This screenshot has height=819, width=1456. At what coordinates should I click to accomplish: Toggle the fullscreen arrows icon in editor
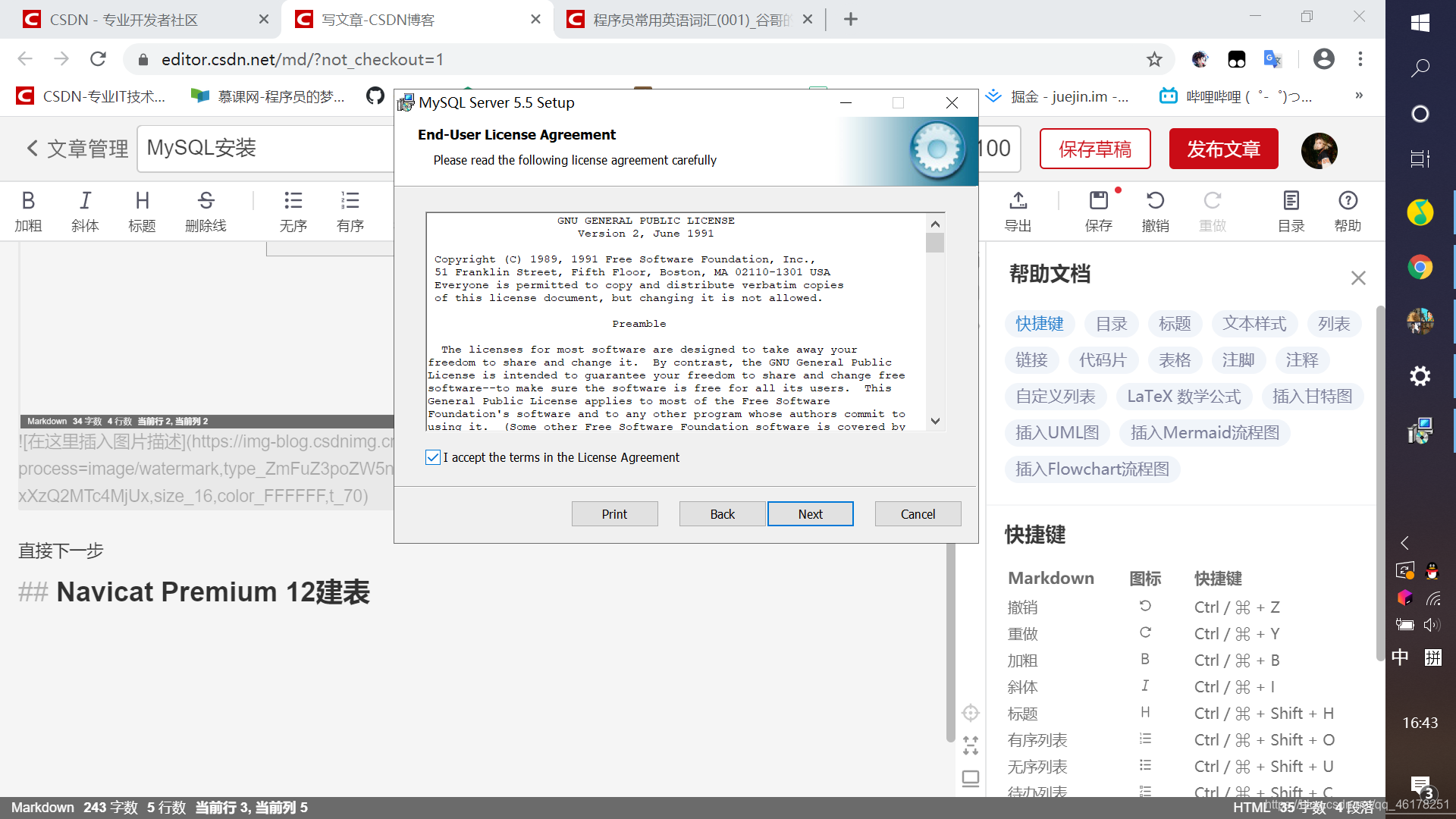pos(970,745)
